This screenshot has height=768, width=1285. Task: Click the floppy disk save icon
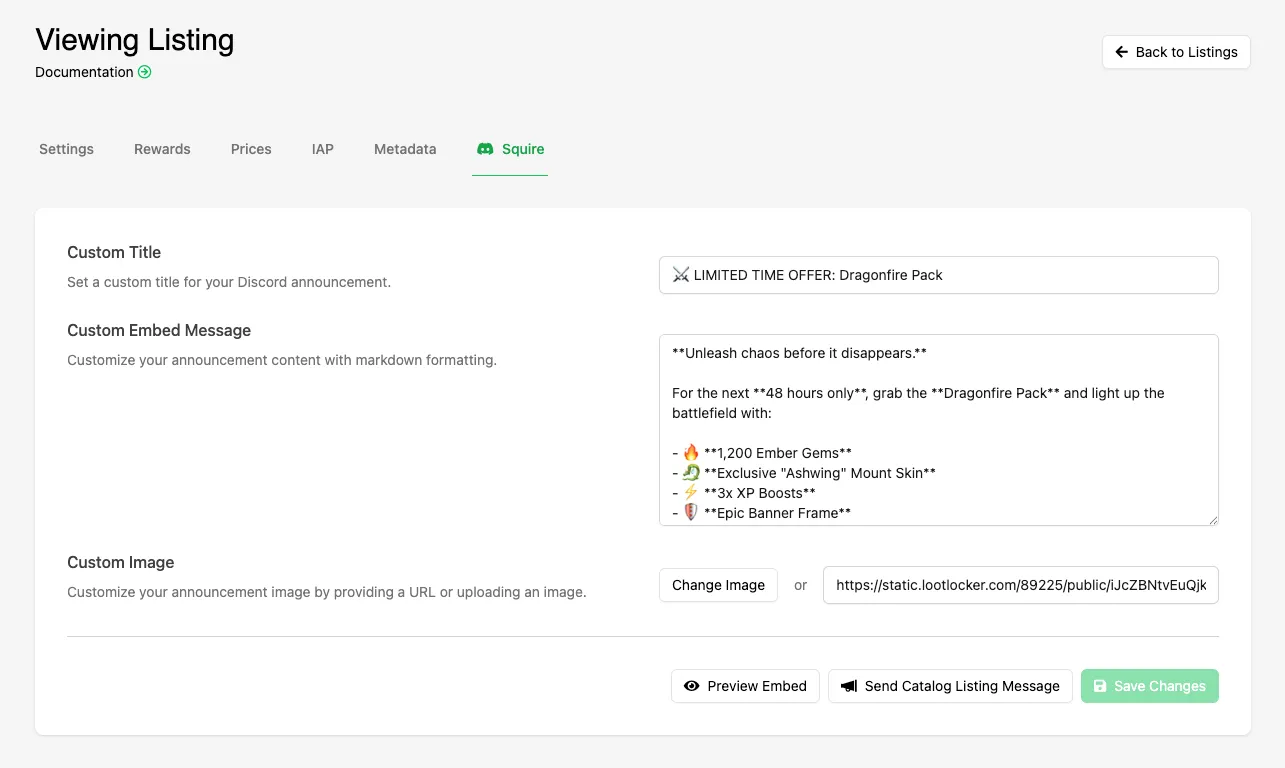coord(1100,686)
